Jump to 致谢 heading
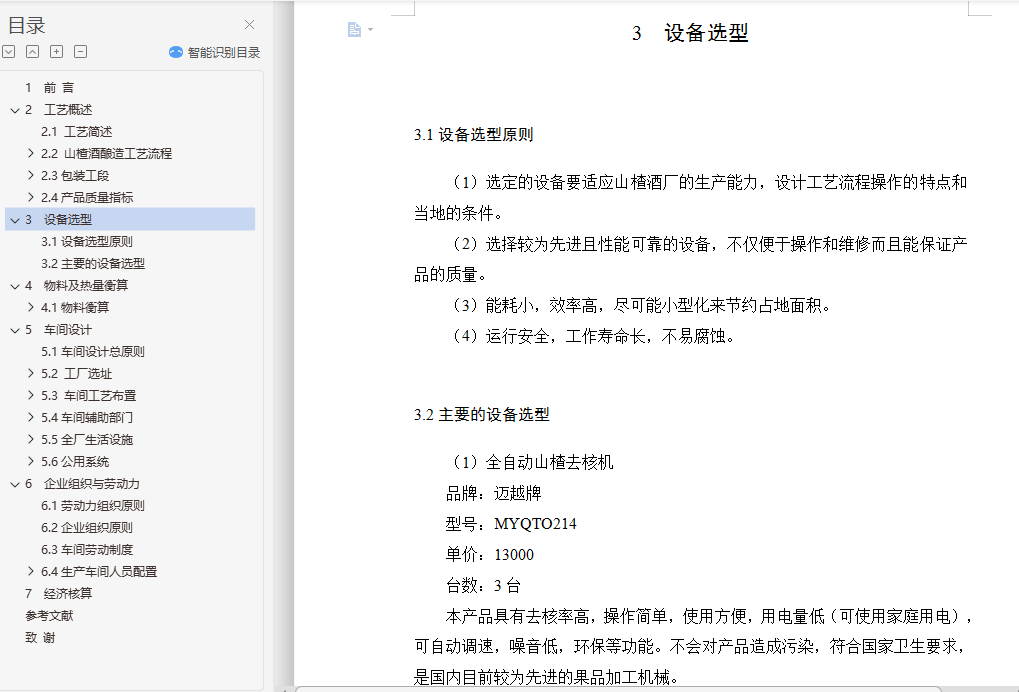The width and height of the screenshot is (1019, 692). coord(40,638)
